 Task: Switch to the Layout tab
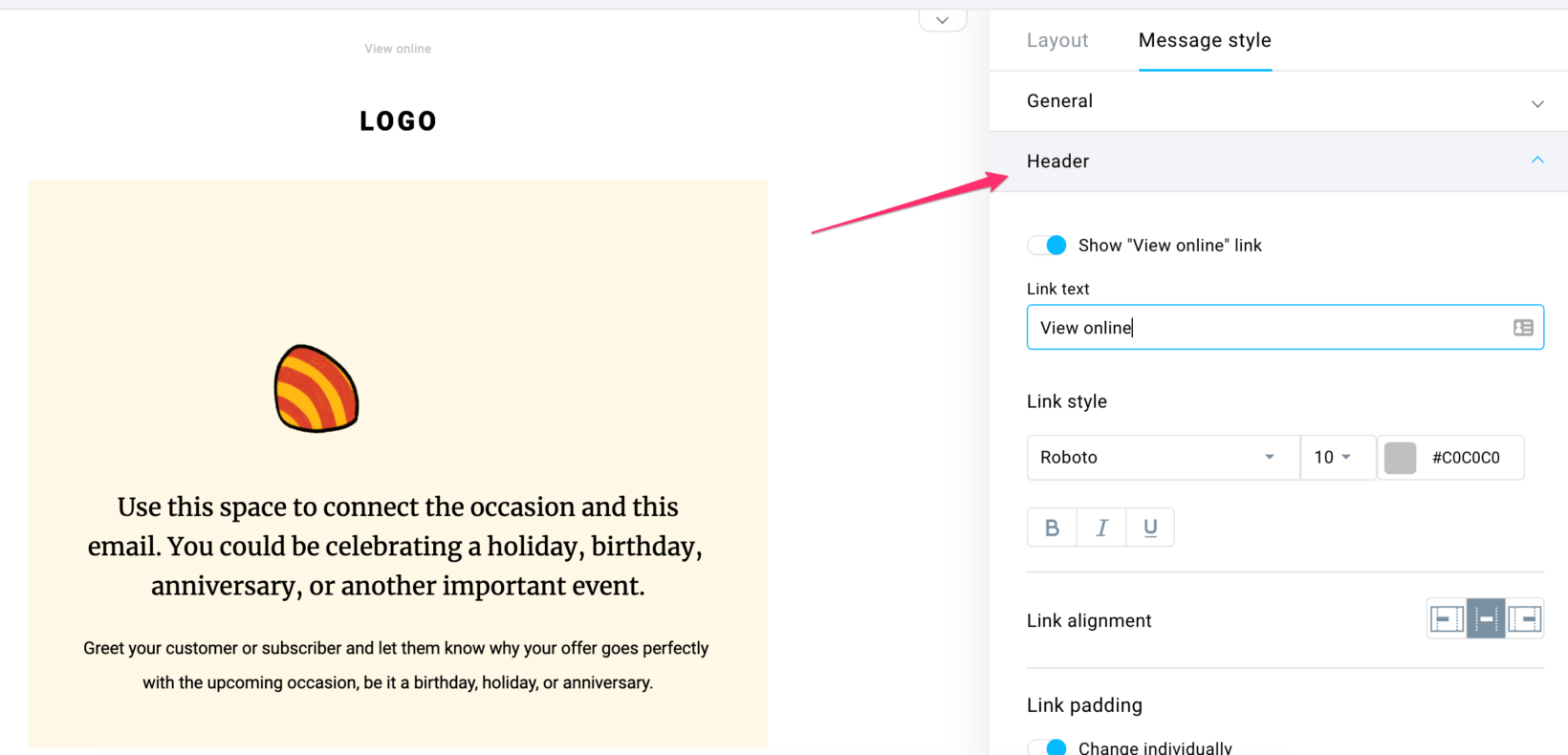tap(1057, 40)
